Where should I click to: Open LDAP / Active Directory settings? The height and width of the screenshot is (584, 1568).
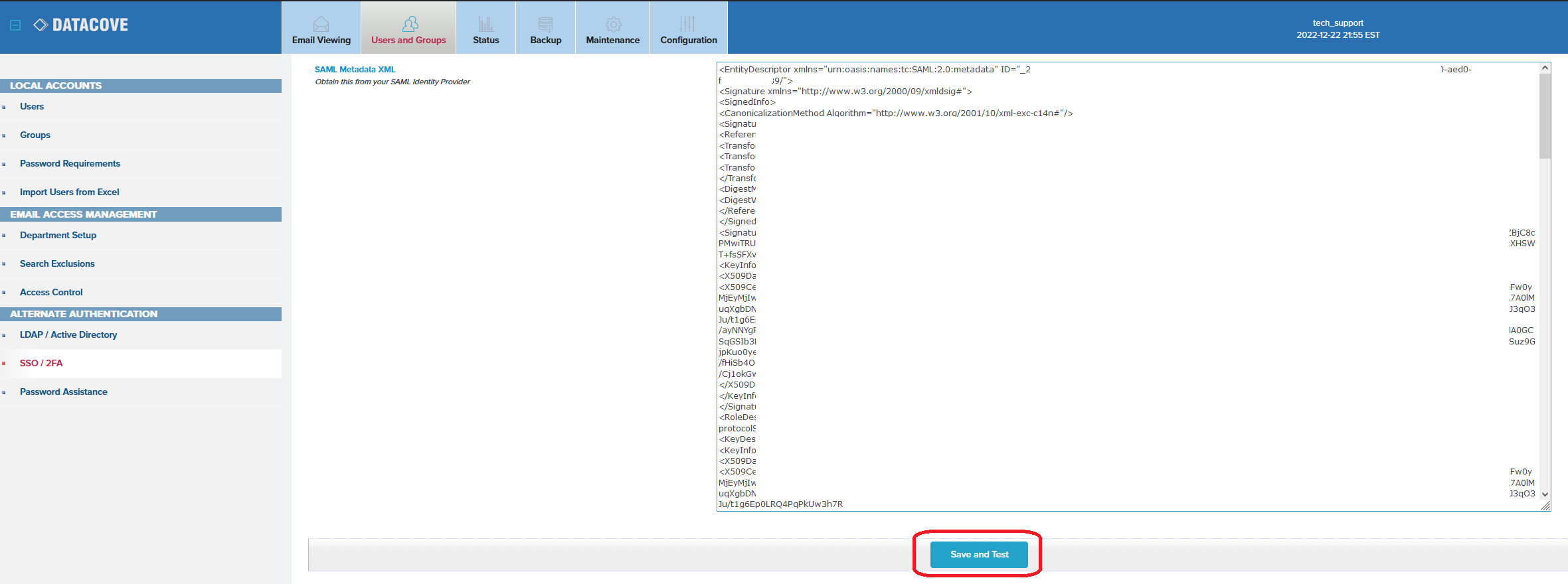click(68, 335)
